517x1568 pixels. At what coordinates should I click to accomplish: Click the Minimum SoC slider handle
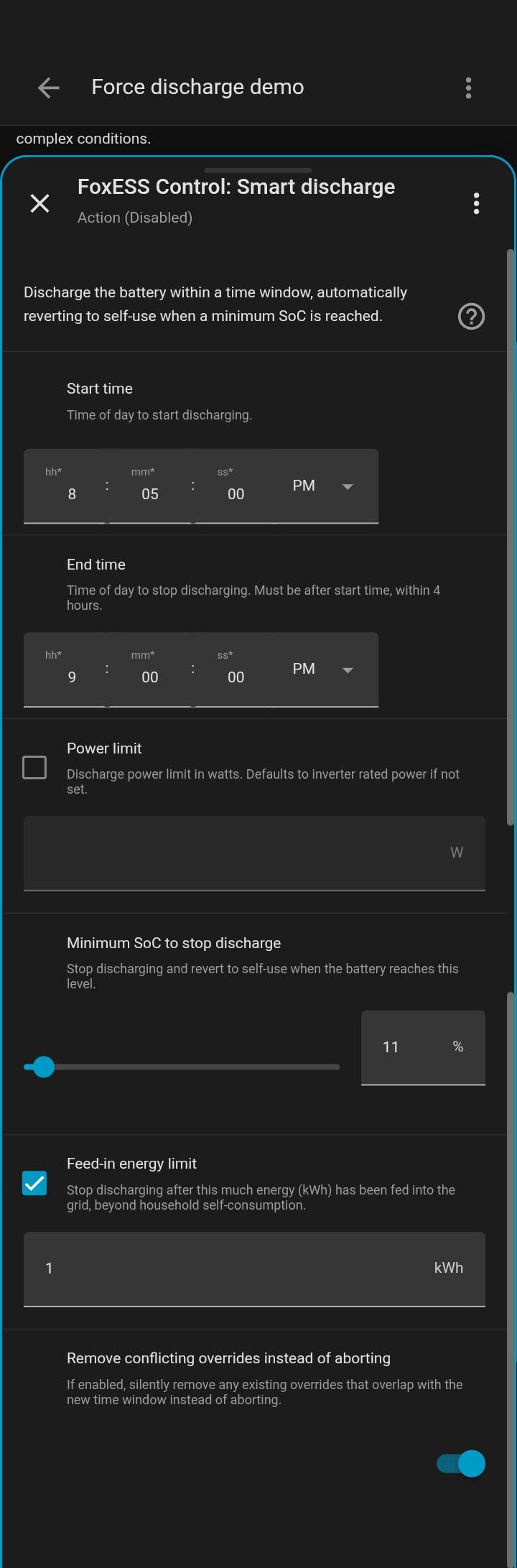click(x=44, y=1067)
